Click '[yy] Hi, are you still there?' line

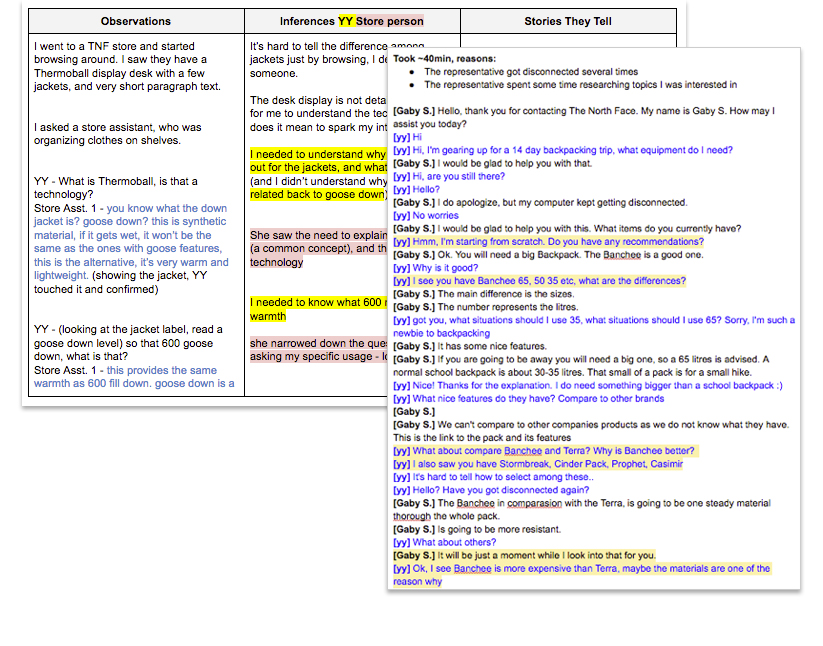click(449, 176)
